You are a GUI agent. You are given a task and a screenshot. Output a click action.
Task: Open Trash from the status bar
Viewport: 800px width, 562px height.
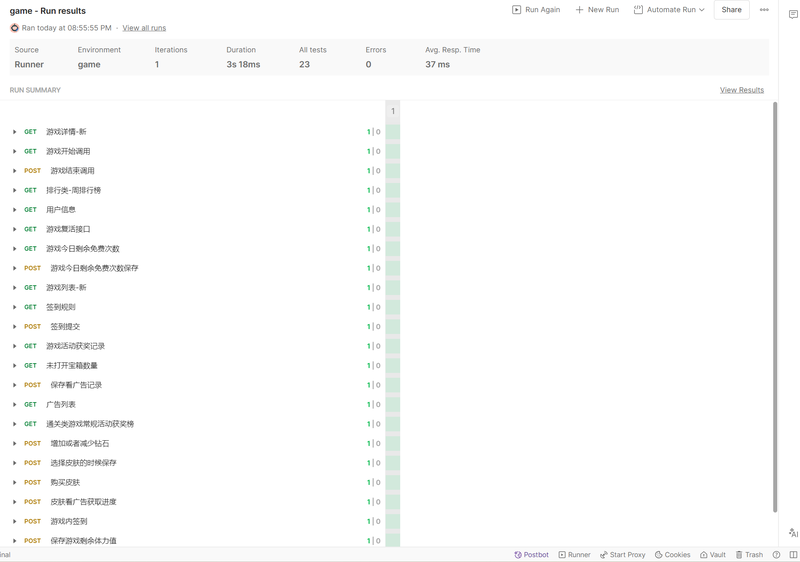coord(749,555)
